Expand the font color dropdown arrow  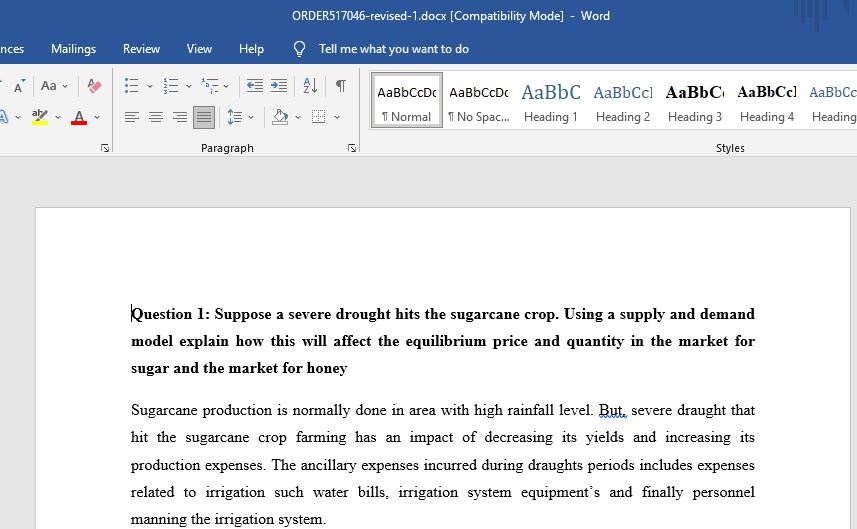click(x=97, y=117)
